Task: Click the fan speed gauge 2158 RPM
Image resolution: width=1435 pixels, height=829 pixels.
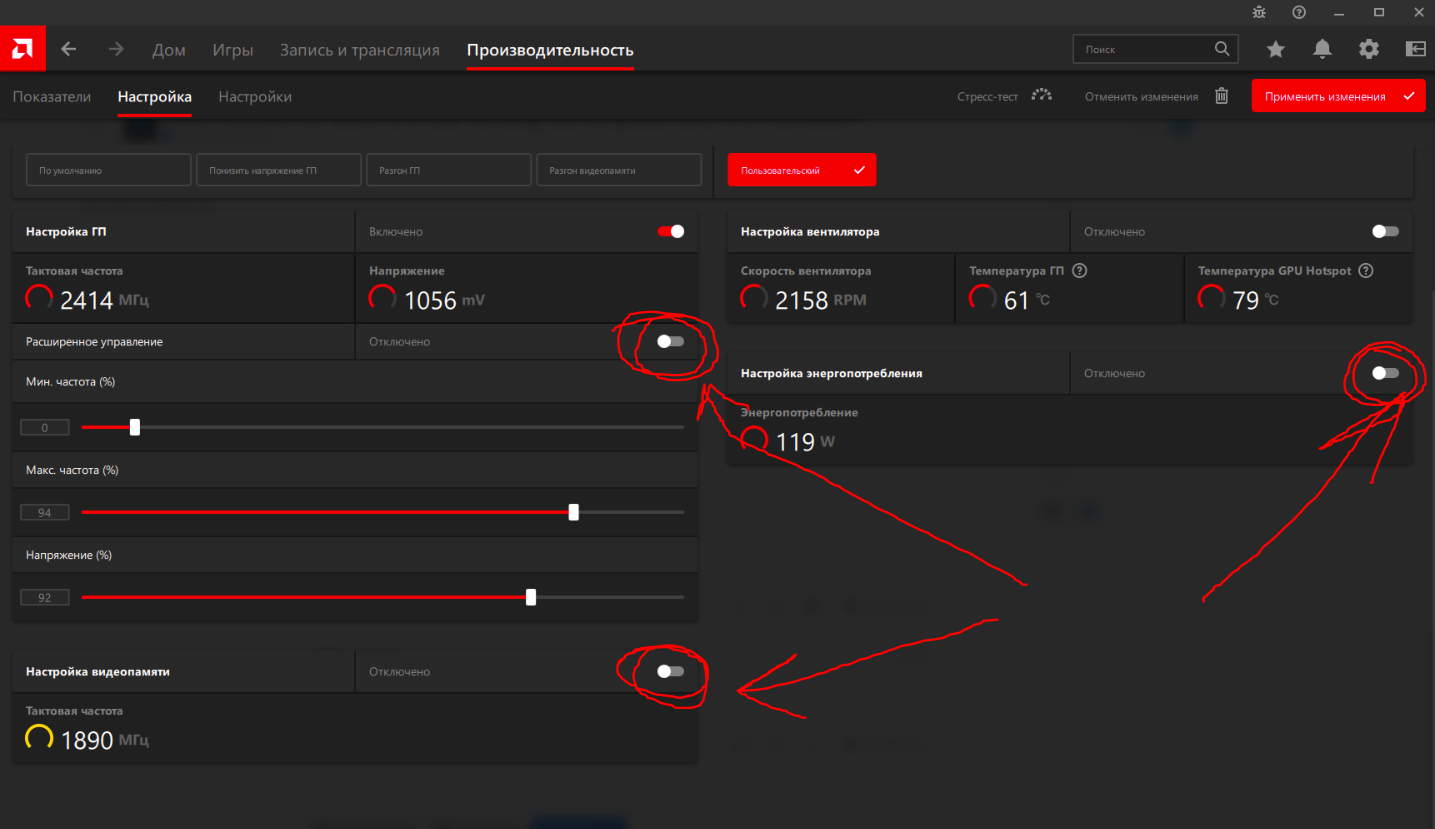Action: [x=755, y=298]
